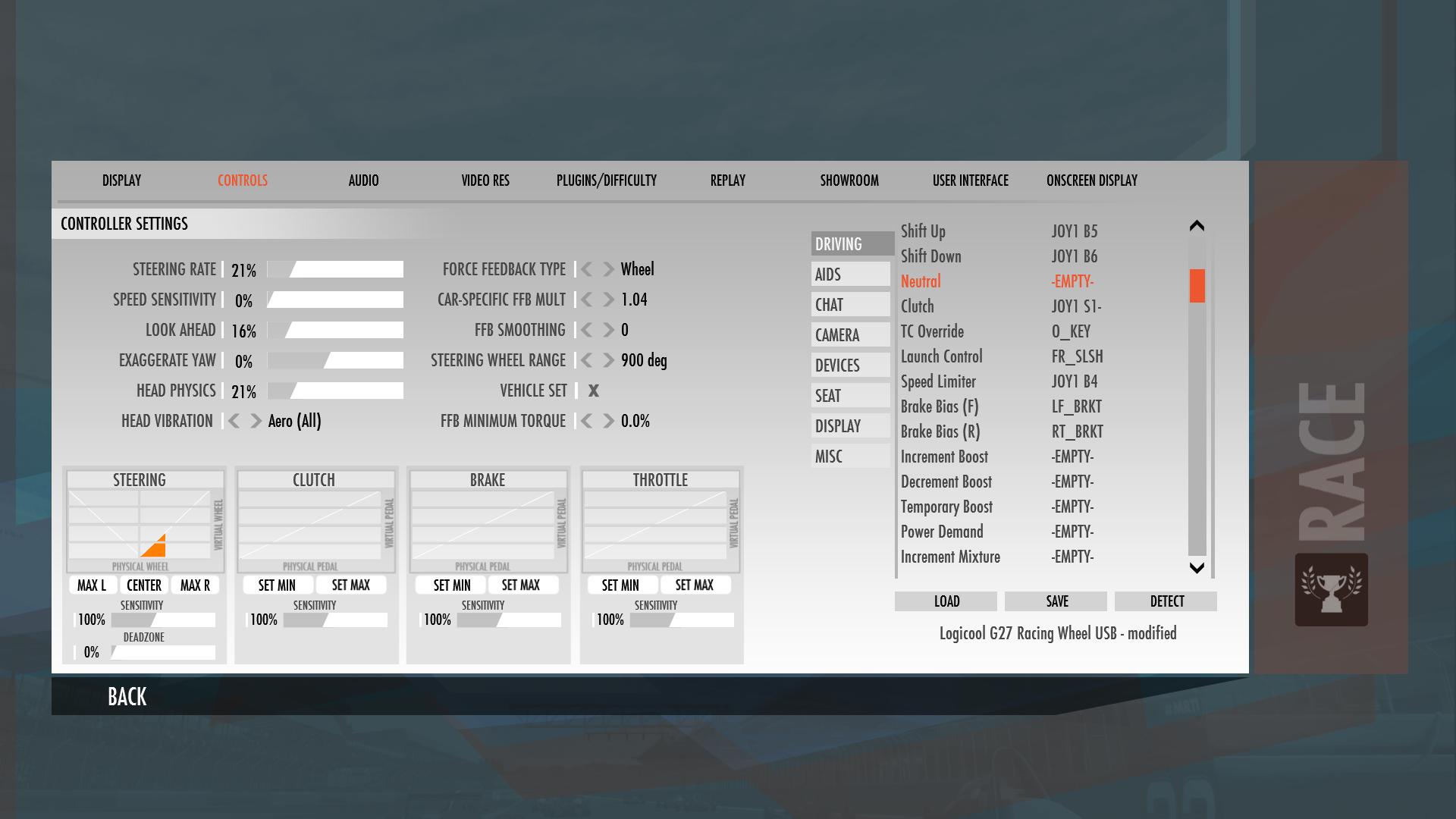
Task: Click left arrow for Steering Wheel Range
Action: [x=587, y=360]
